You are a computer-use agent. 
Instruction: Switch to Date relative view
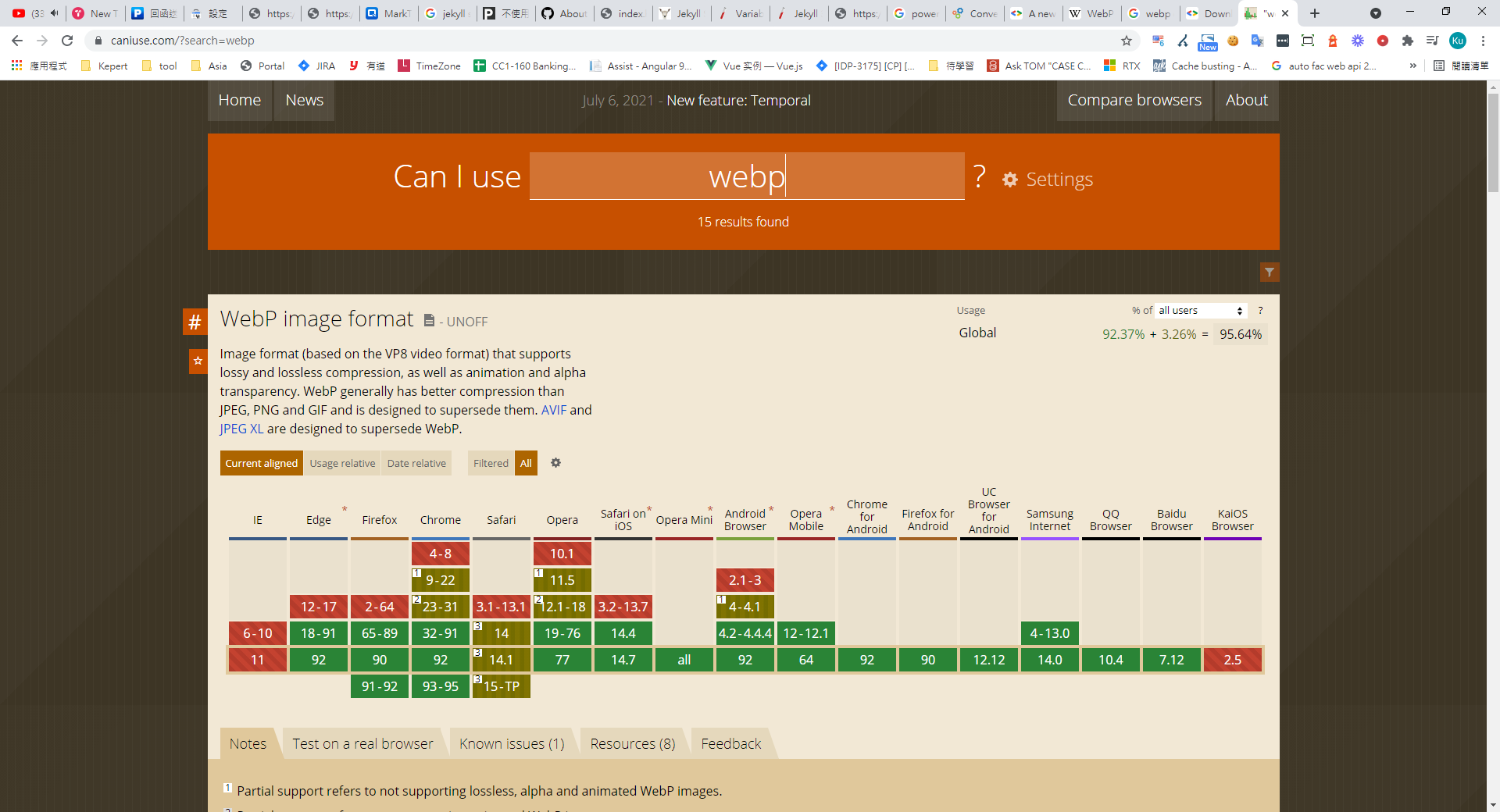pos(416,463)
